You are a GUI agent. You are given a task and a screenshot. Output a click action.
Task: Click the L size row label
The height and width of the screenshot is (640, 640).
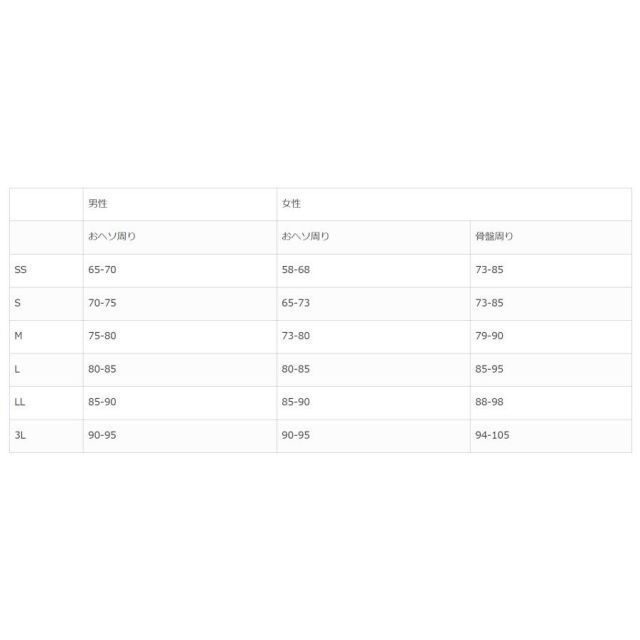18,369
